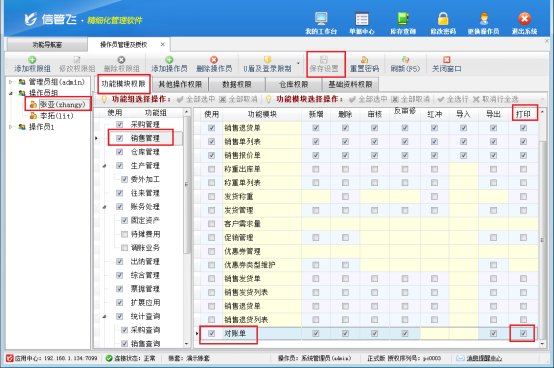The height and width of the screenshot is (368, 554).
Task: Click the 修改密码 lock icon
Action: coord(443,19)
